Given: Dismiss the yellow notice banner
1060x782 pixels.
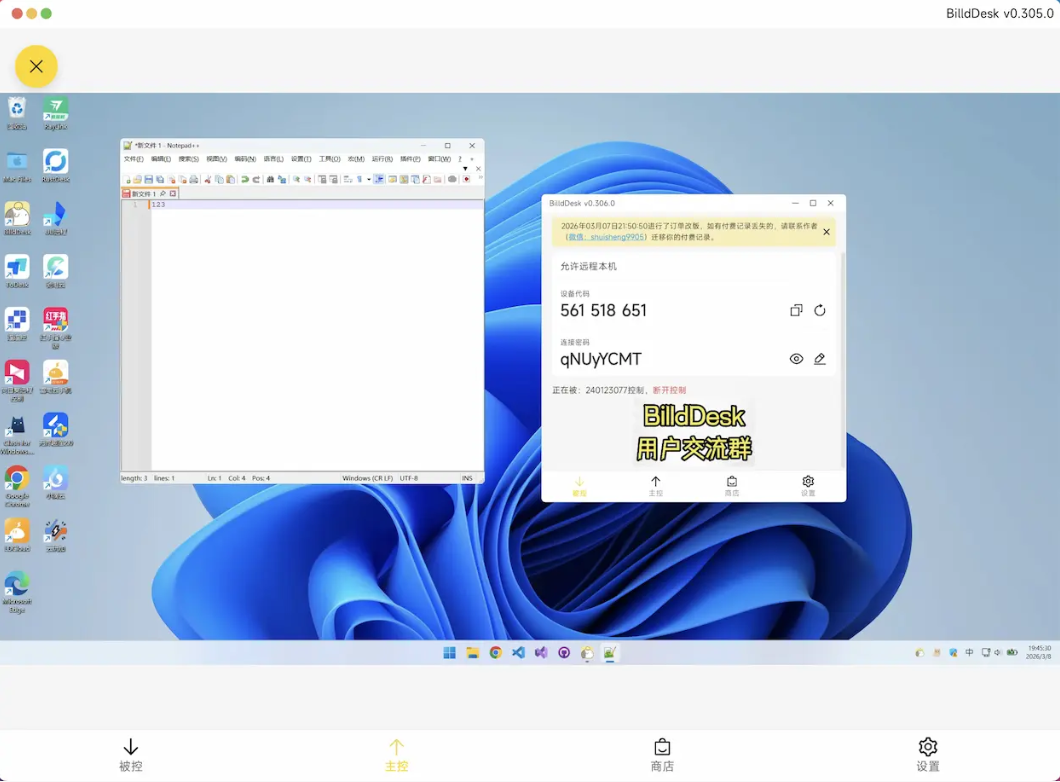Looking at the screenshot, I should 826,232.
